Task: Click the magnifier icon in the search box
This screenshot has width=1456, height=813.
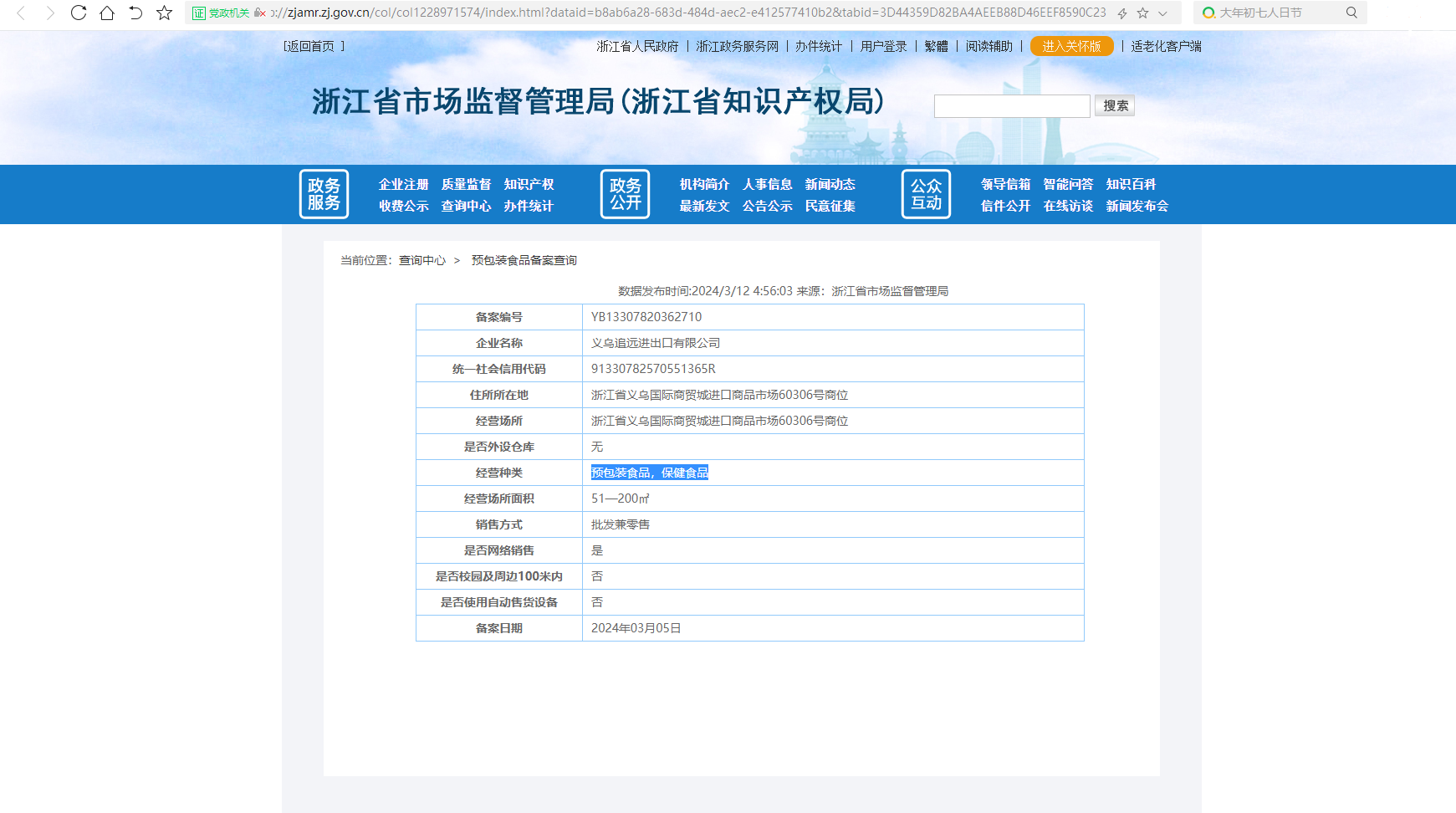Action: pos(1352,13)
